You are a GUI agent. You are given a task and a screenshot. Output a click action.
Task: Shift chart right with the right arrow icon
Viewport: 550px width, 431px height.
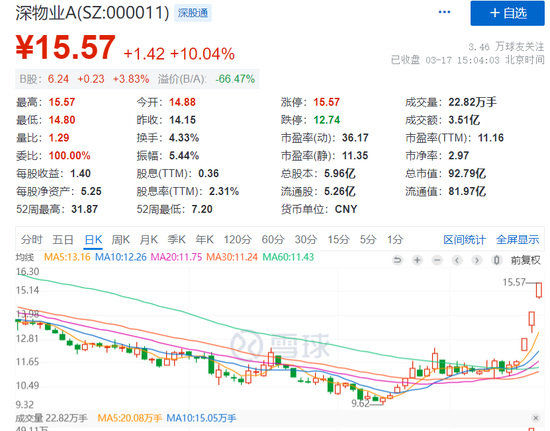(x=477, y=260)
